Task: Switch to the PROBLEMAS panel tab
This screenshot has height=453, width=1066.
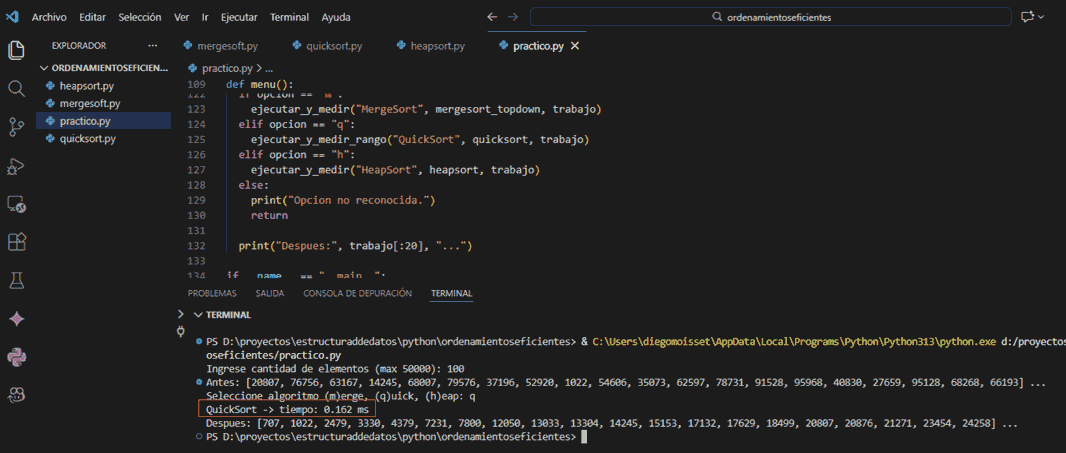Action: (212, 294)
